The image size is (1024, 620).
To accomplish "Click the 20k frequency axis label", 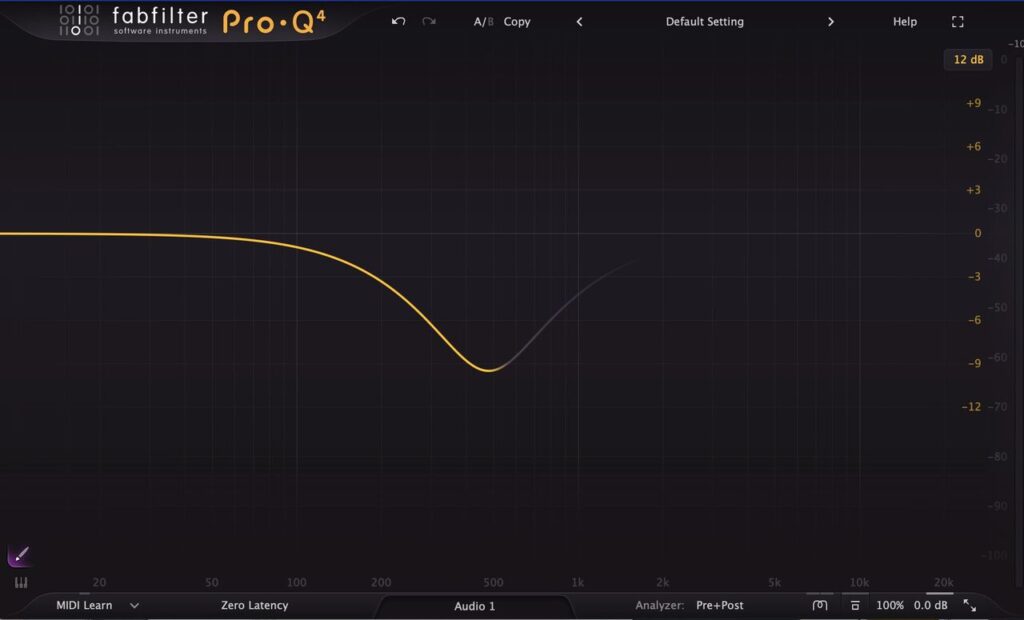I will coord(943,582).
